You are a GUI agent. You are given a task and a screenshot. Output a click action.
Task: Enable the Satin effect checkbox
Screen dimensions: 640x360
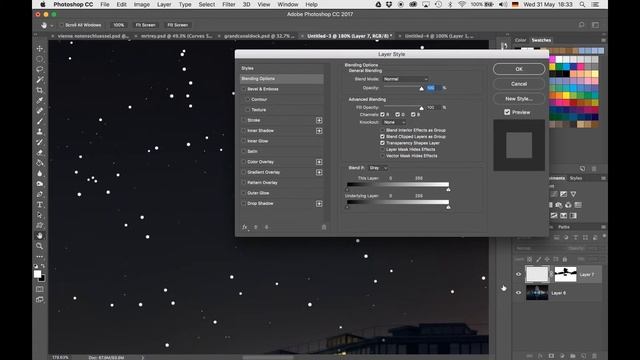(x=244, y=151)
